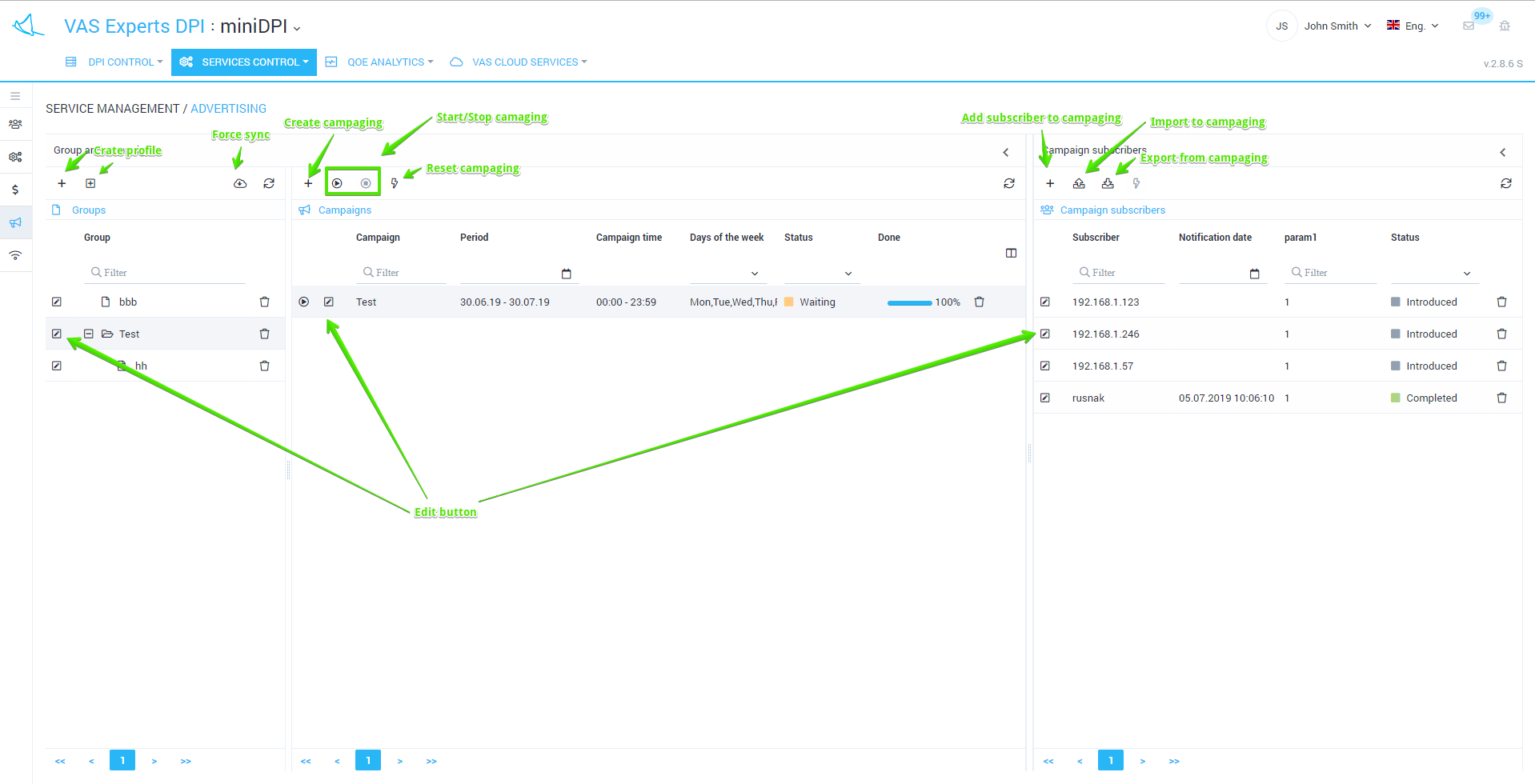Delete the bbb group with trash icon
The width and height of the screenshot is (1535, 784).
click(x=265, y=302)
